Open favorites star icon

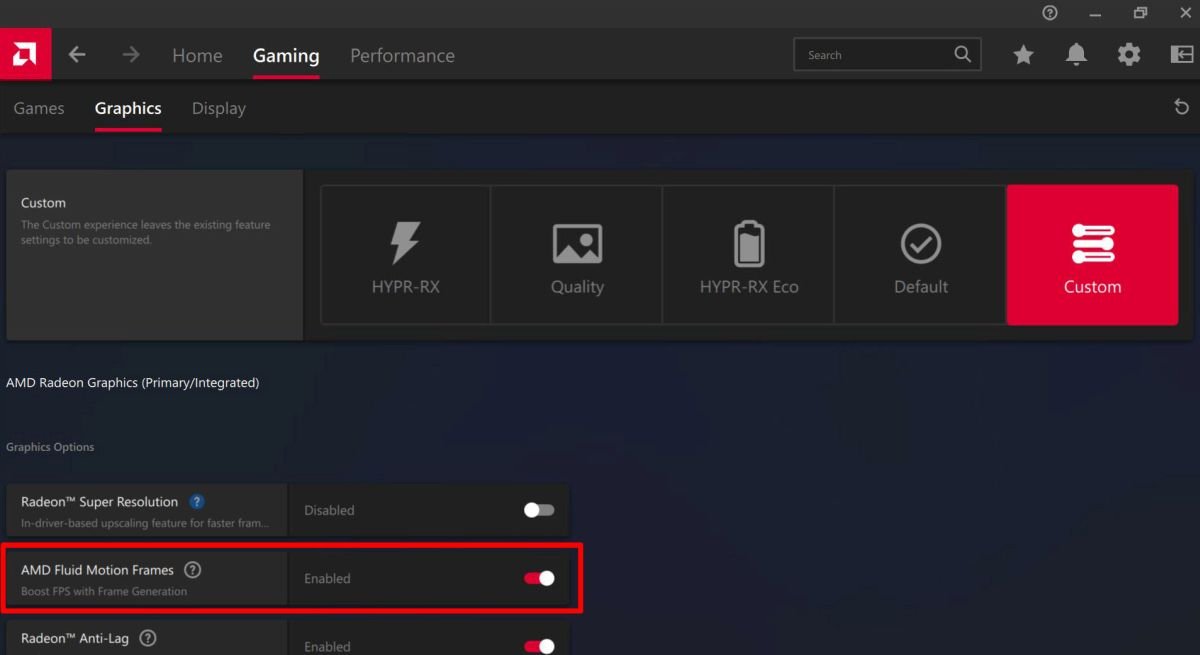coord(1023,55)
